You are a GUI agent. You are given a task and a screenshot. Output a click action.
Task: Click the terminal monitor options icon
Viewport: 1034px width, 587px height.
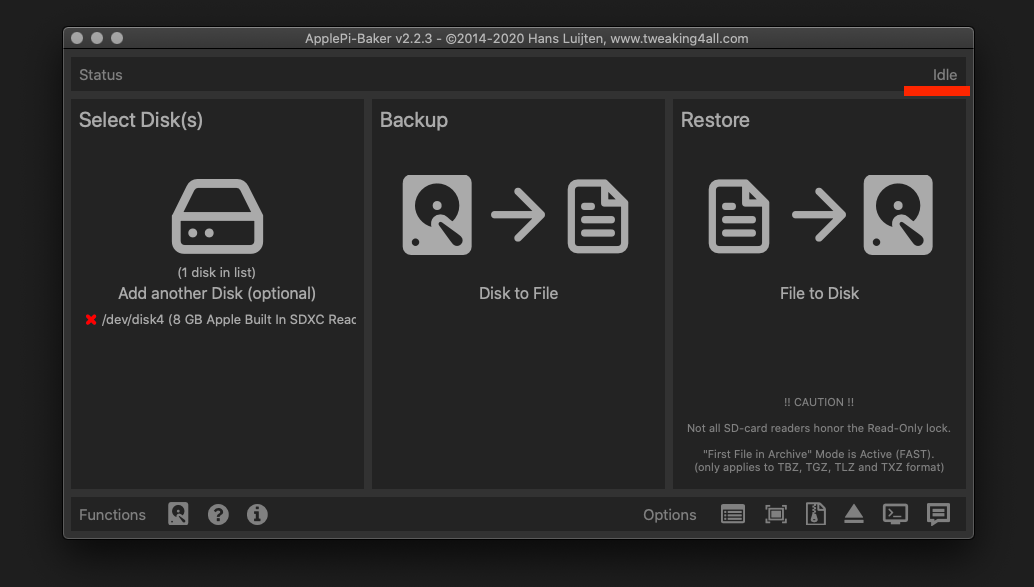click(895, 514)
